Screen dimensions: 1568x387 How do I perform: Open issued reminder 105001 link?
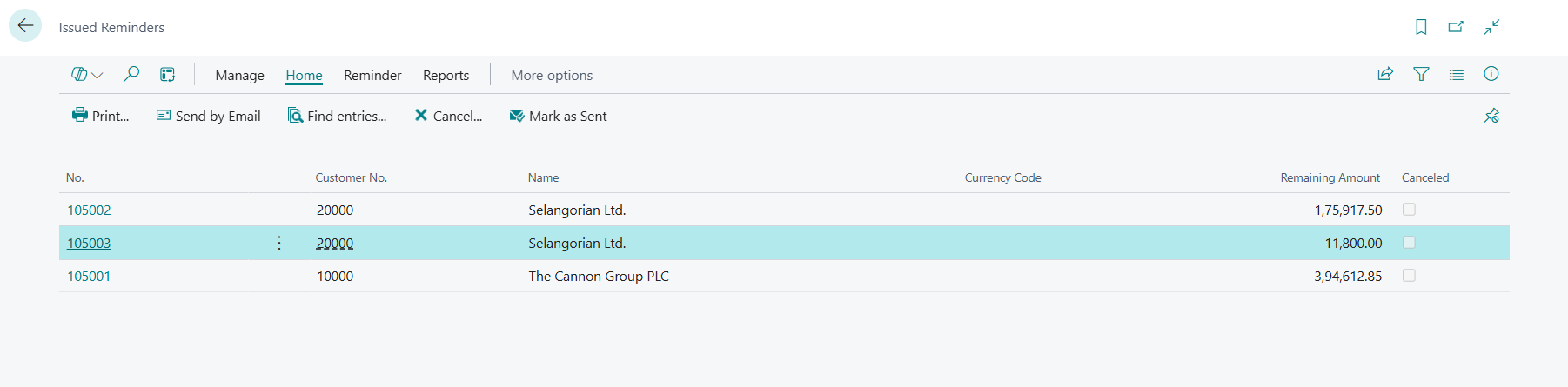pos(89,276)
